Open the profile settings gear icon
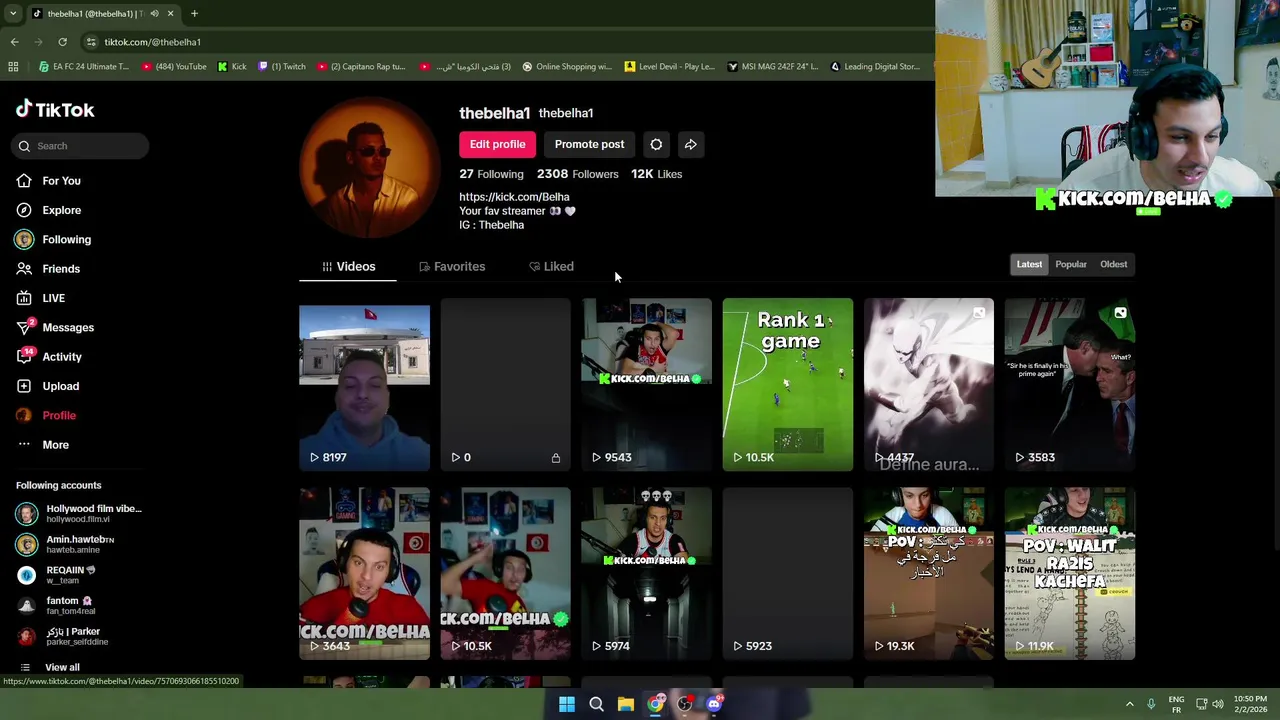 (656, 144)
